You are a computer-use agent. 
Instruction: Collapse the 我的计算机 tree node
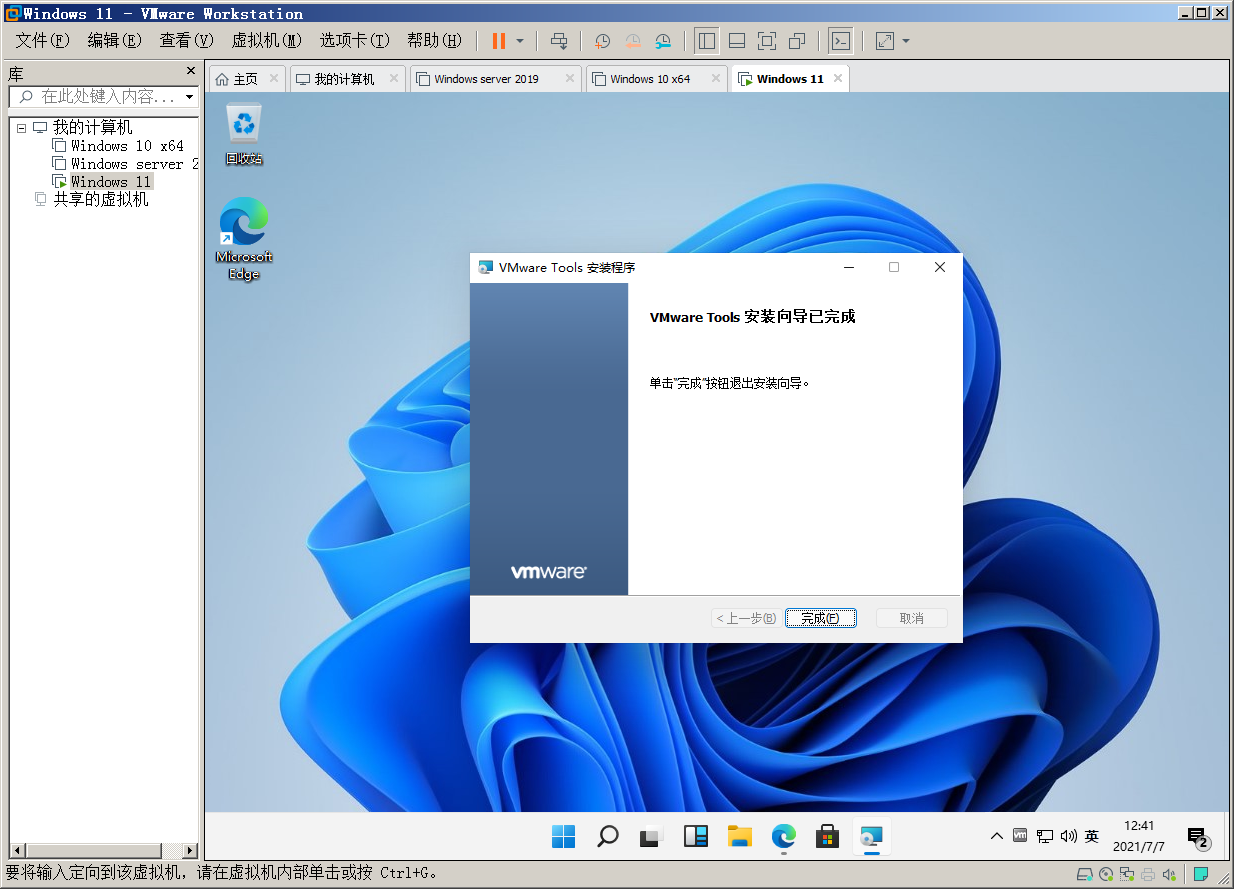click(22, 128)
